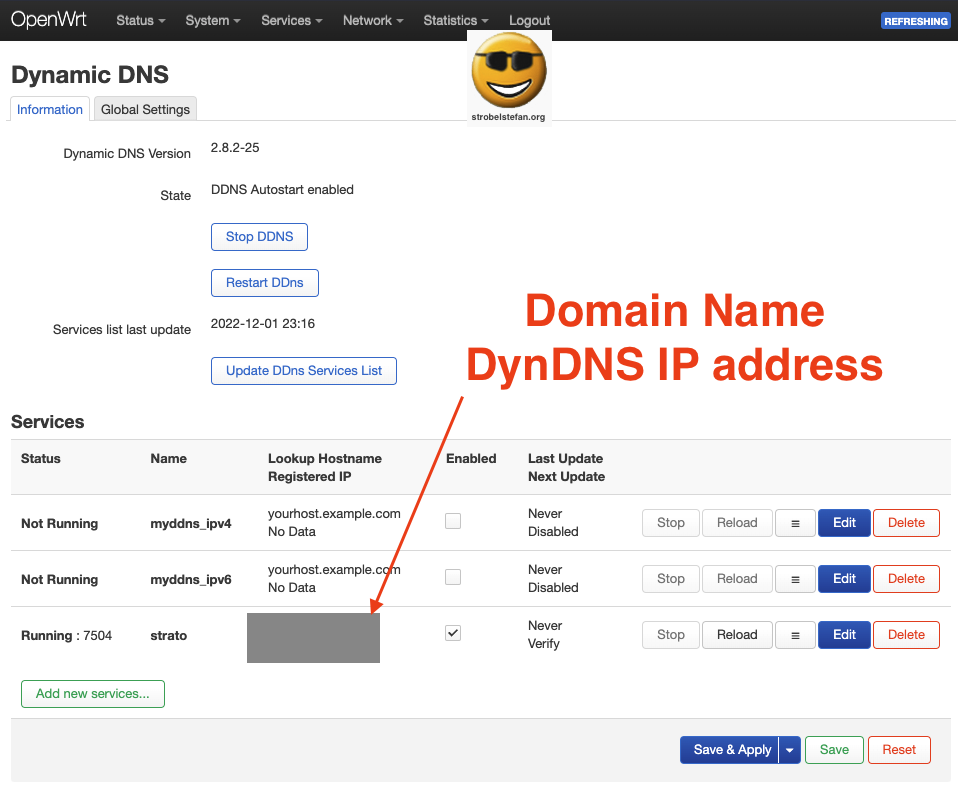Edit the strato service entry

tap(844, 634)
